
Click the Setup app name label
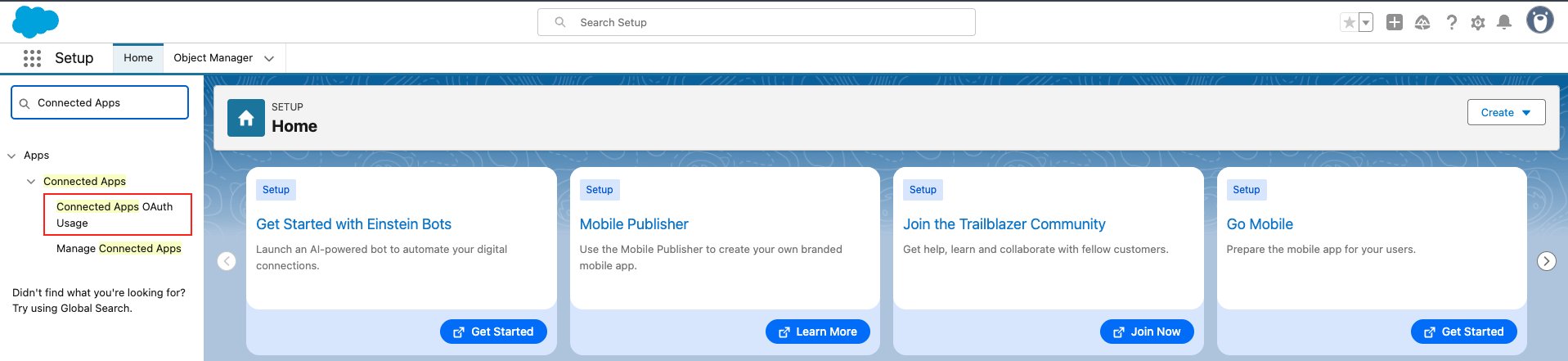pos(74,58)
